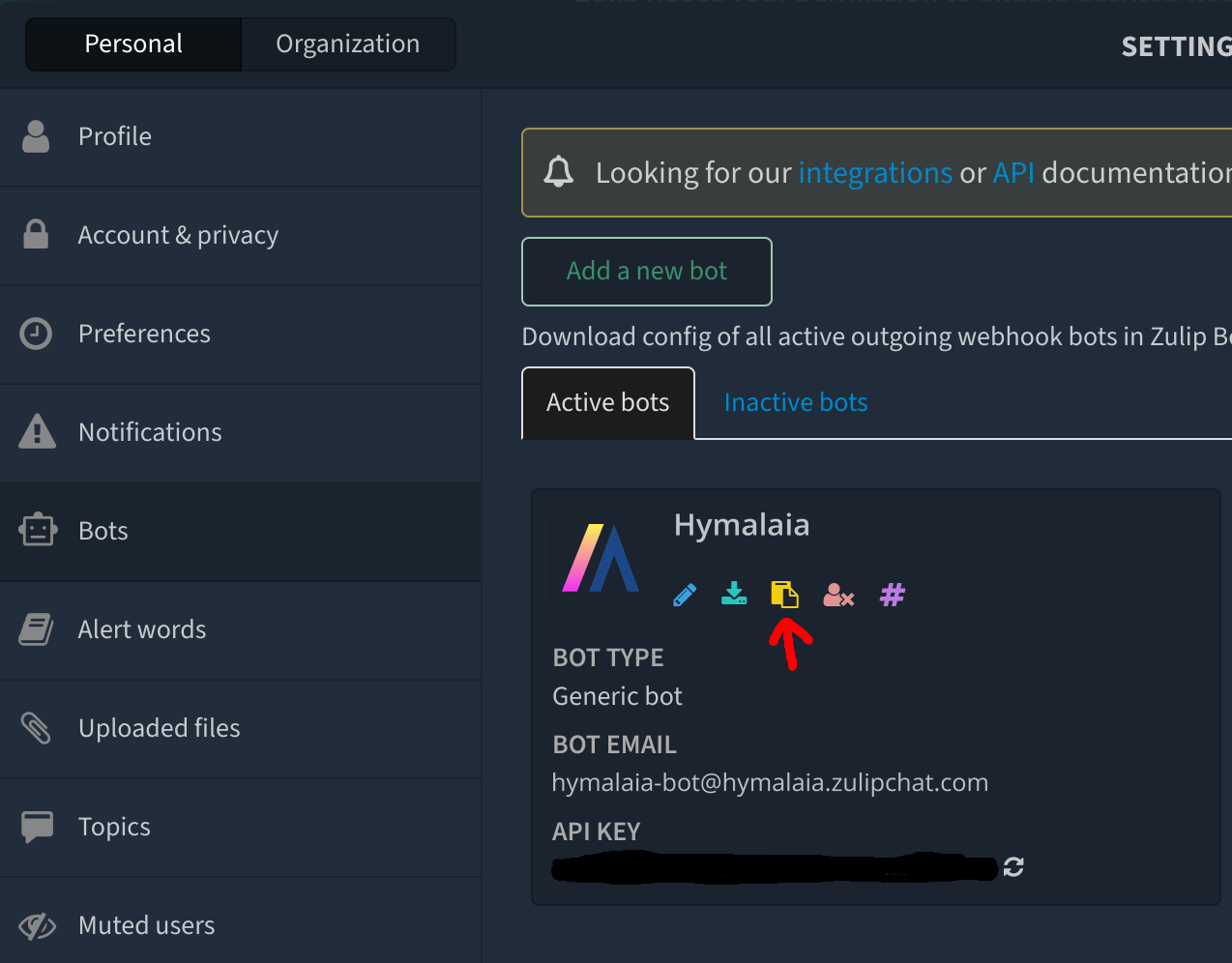Open the Alert words section
Image resolution: width=1232 pixels, height=963 pixels.
[241, 629]
